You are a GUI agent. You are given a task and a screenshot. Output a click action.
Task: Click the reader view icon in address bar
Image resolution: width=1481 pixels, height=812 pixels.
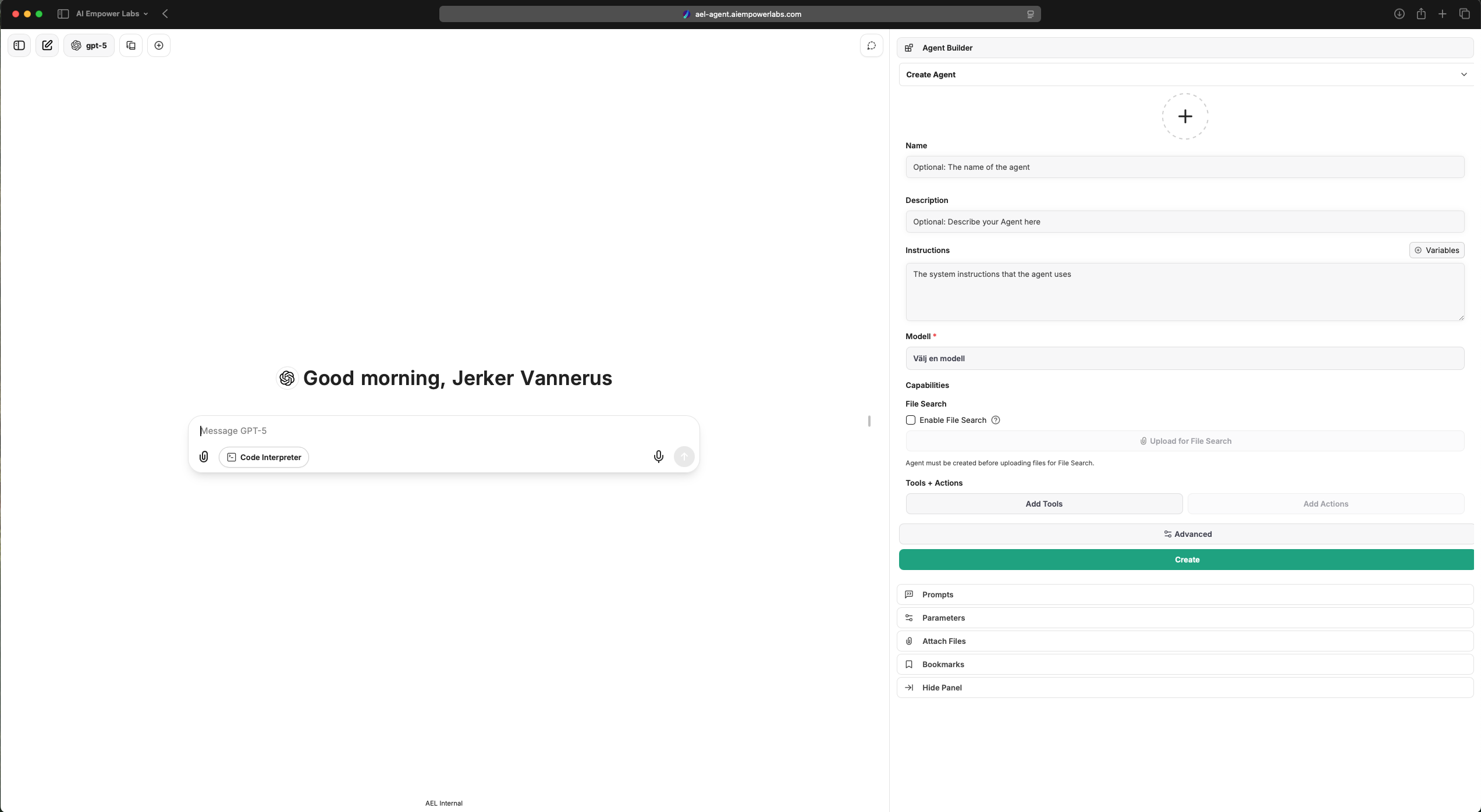pyautogui.click(x=1030, y=14)
